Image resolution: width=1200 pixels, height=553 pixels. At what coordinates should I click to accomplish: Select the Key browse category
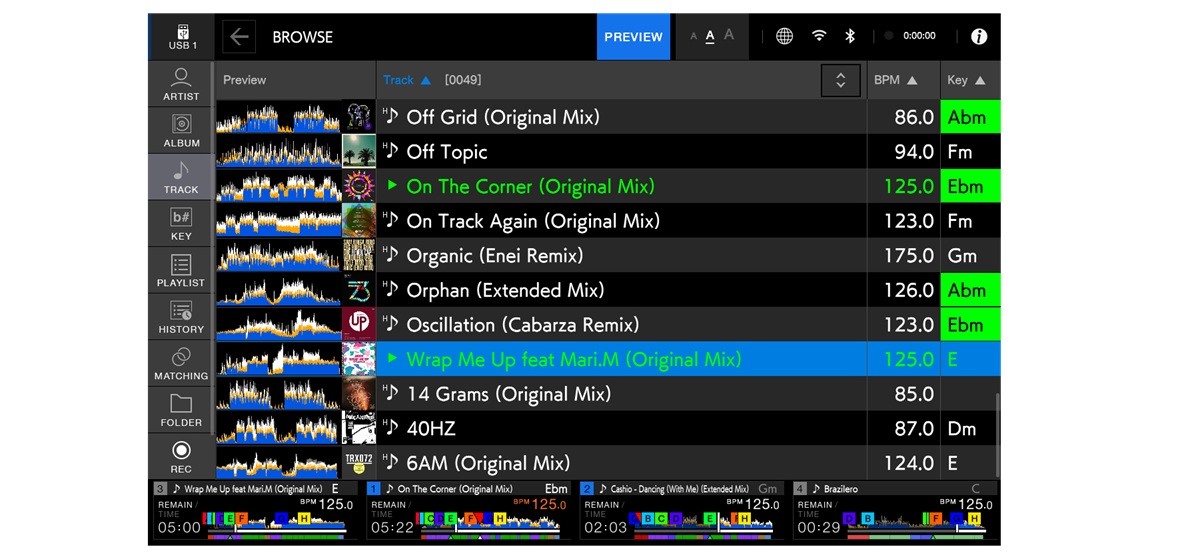(x=181, y=224)
